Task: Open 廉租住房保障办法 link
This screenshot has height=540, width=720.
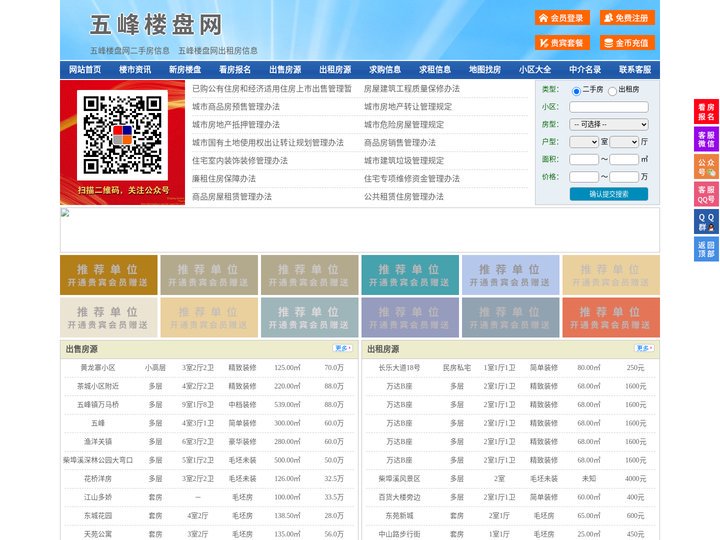Action: point(224,179)
